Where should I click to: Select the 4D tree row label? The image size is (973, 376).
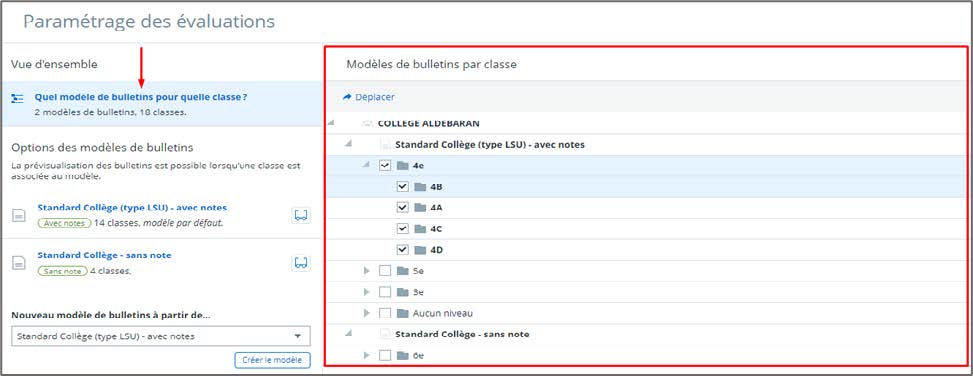436,250
